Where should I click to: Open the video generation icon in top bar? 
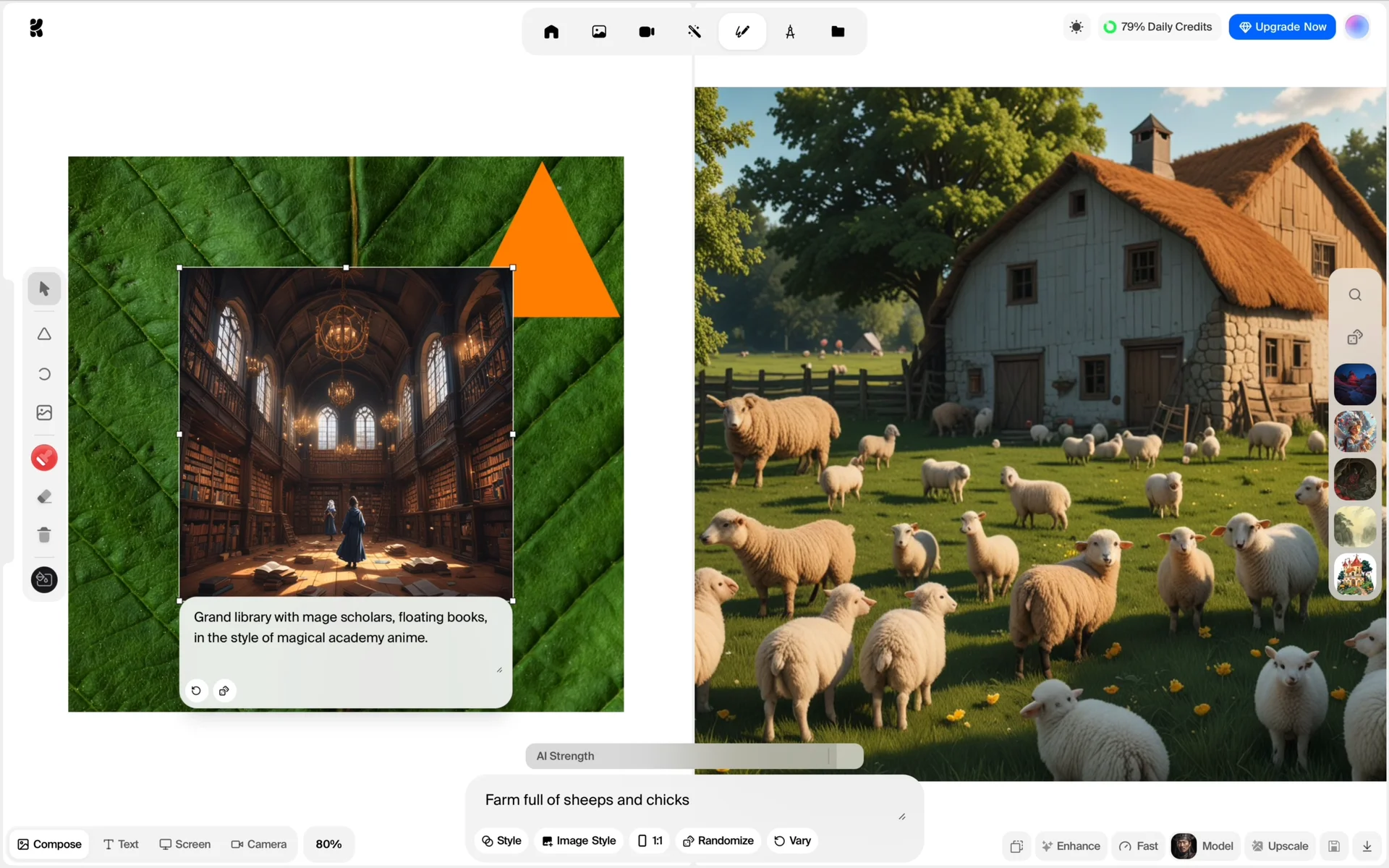click(x=646, y=32)
